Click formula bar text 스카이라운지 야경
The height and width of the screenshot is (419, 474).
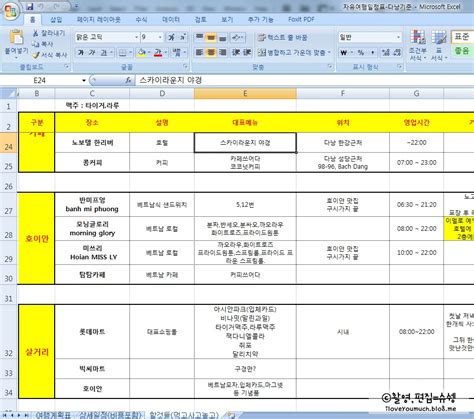click(x=171, y=80)
